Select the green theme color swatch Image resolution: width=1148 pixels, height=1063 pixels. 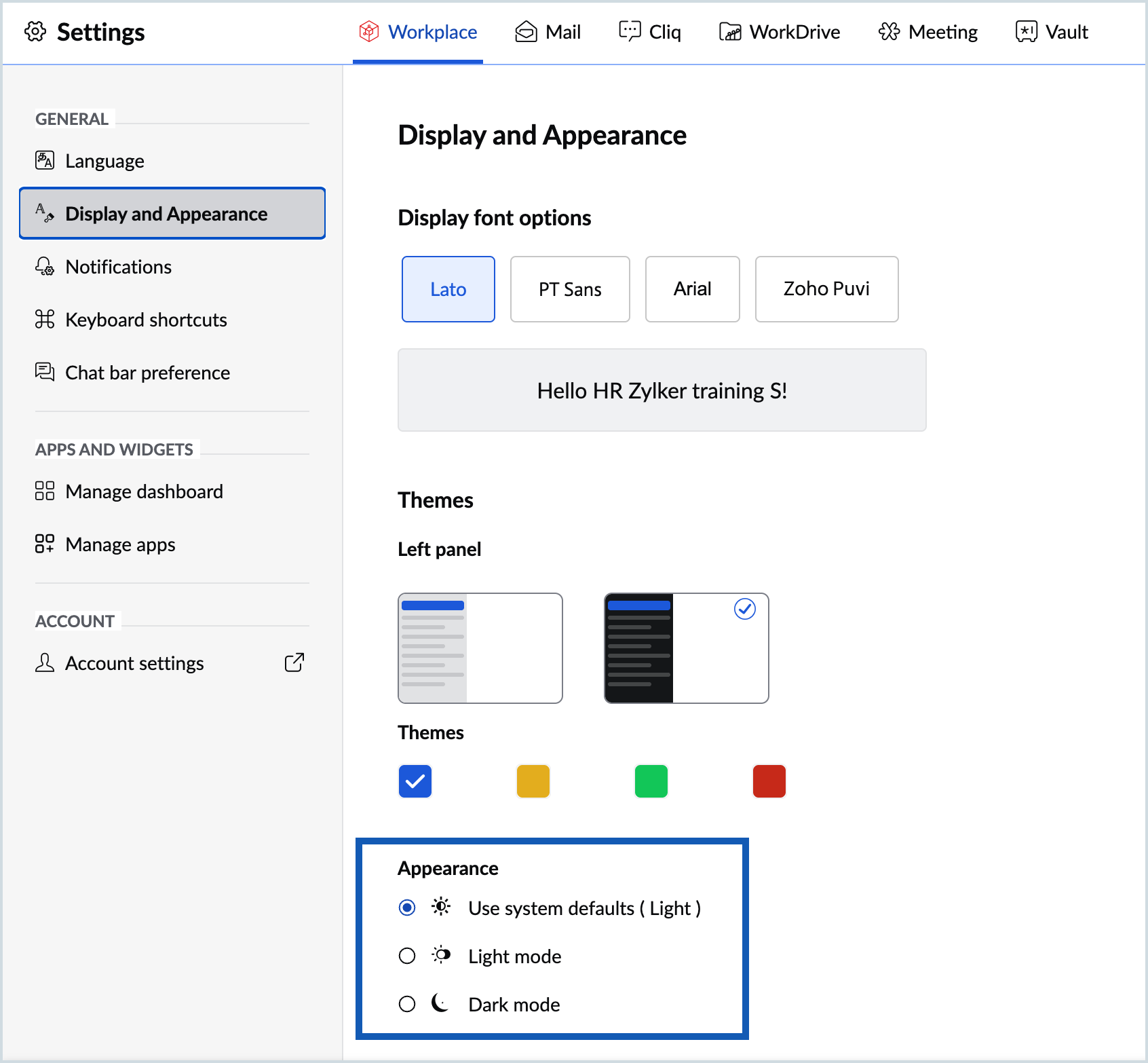[651, 781]
